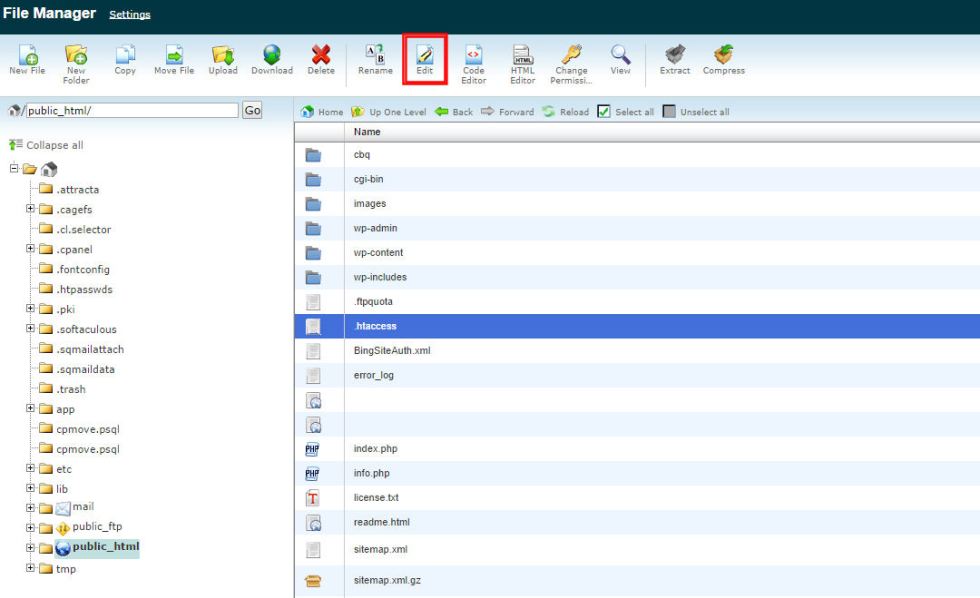Click Collapse all in folder tree
Screen dimensions: 980x598
(46, 145)
